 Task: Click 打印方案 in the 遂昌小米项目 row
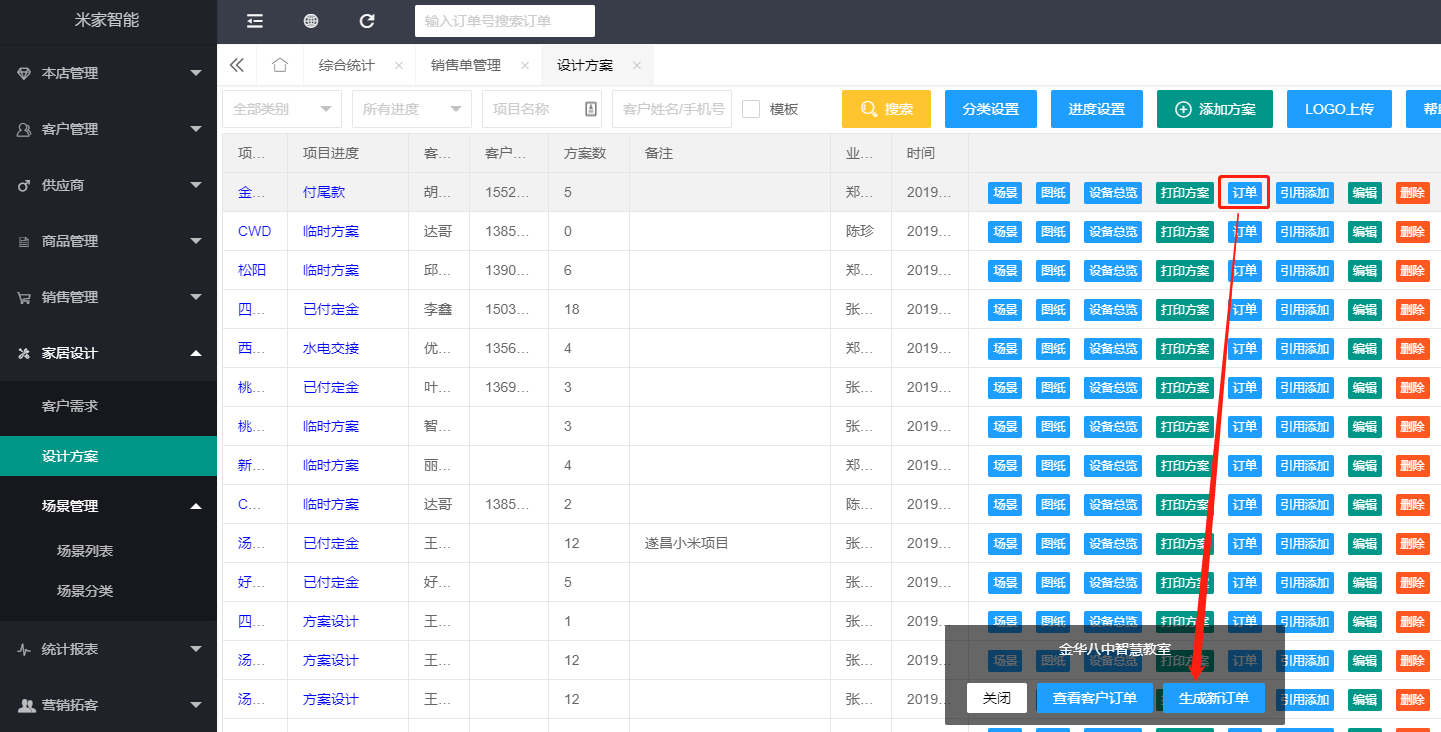(x=1185, y=544)
